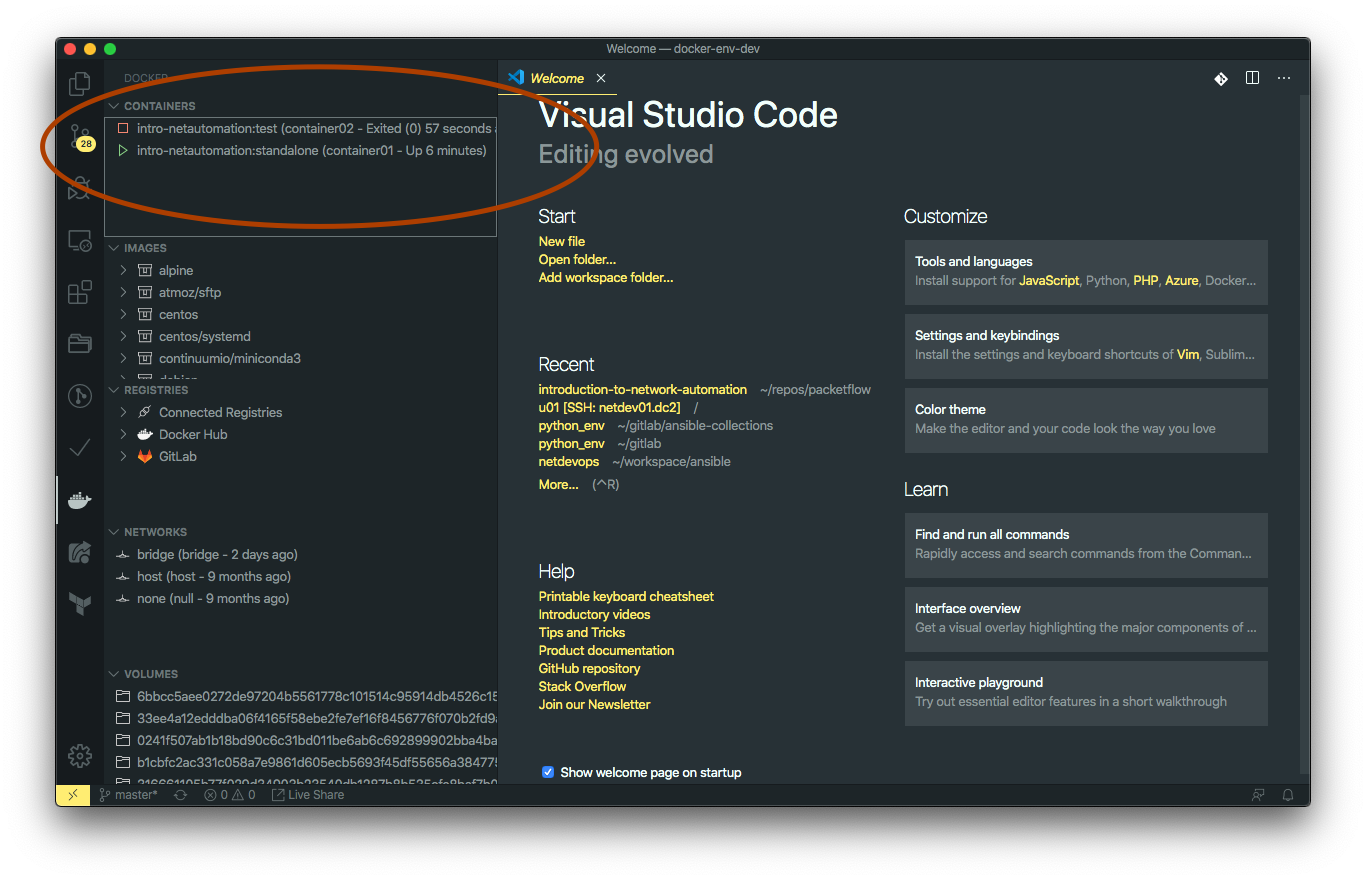1366x880 pixels.
Task: Select the exited container02 test container
Action: click(x=300, y=128)
